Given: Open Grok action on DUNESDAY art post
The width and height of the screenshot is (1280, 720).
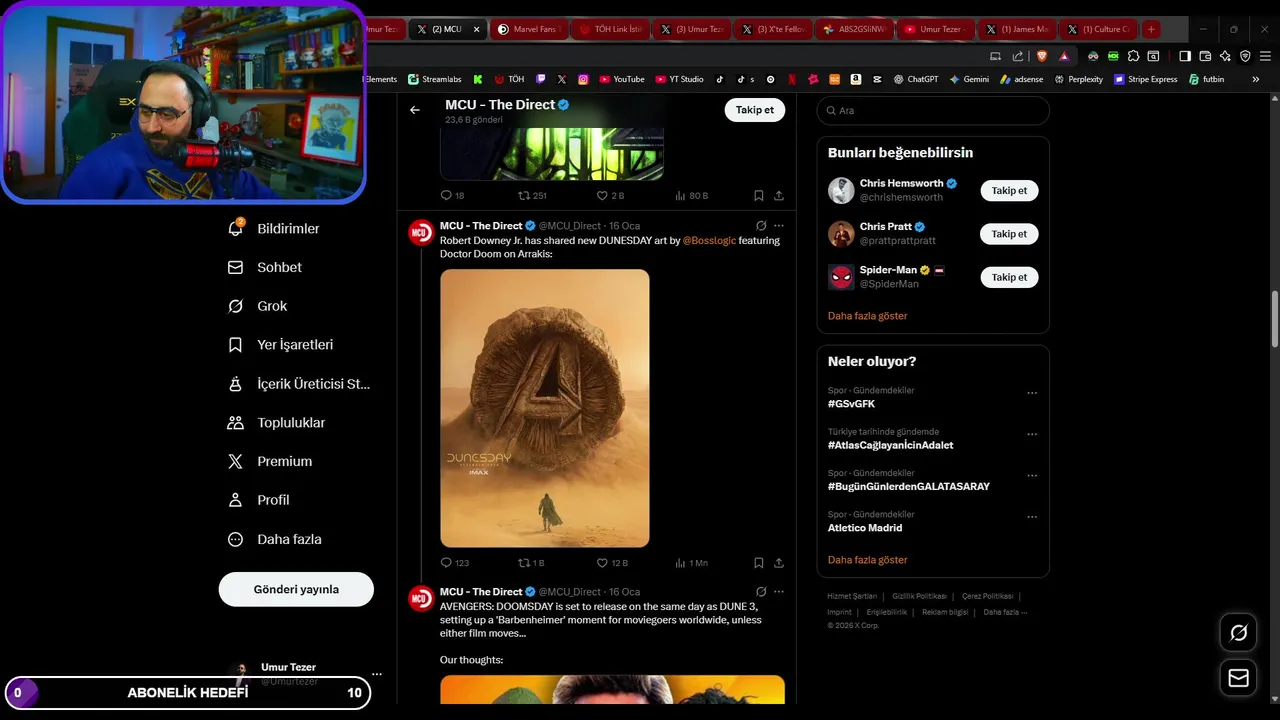Looking at the screenshot, I should click(x=761, y=226).
